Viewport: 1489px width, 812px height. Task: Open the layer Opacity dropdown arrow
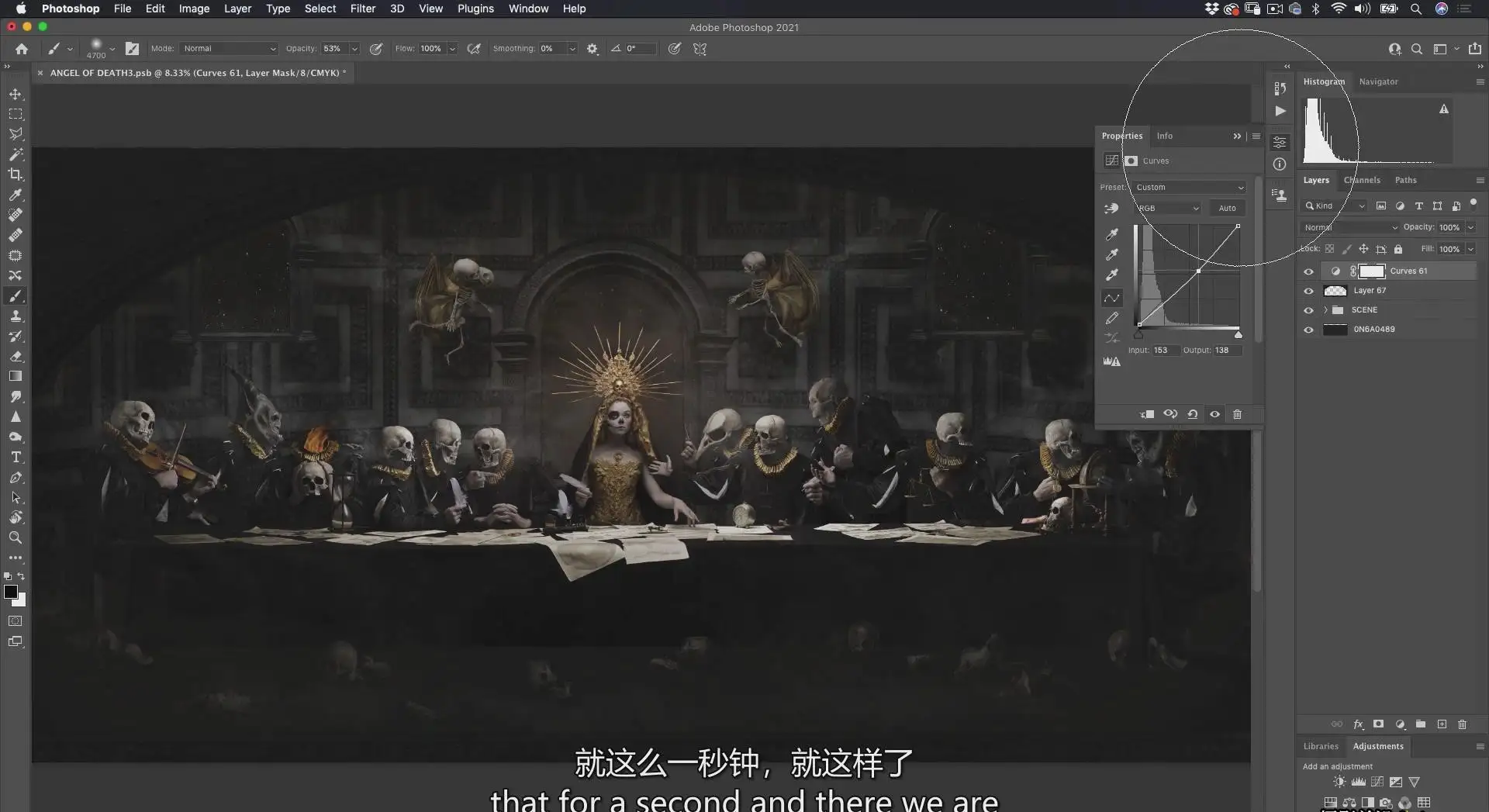tap(1470, 227)
